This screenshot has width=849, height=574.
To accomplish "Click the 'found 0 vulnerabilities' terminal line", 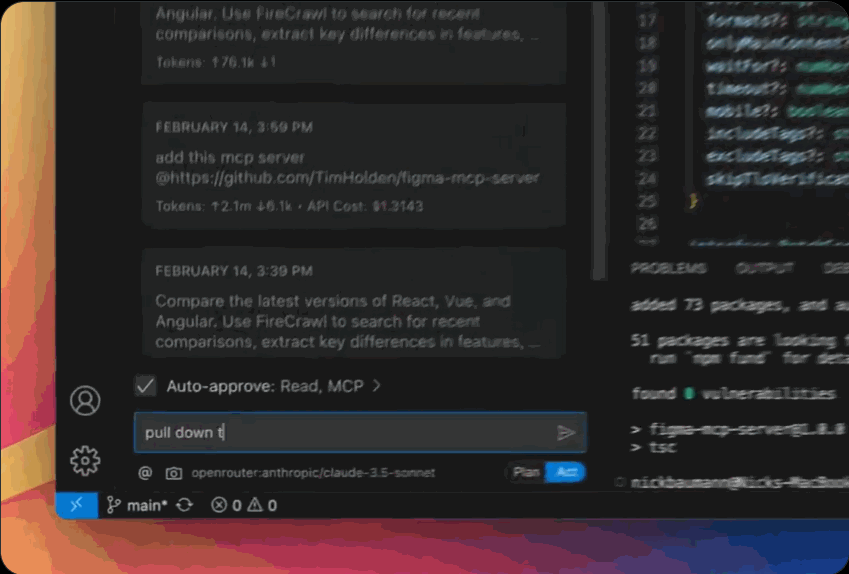I will click(733, 394).
